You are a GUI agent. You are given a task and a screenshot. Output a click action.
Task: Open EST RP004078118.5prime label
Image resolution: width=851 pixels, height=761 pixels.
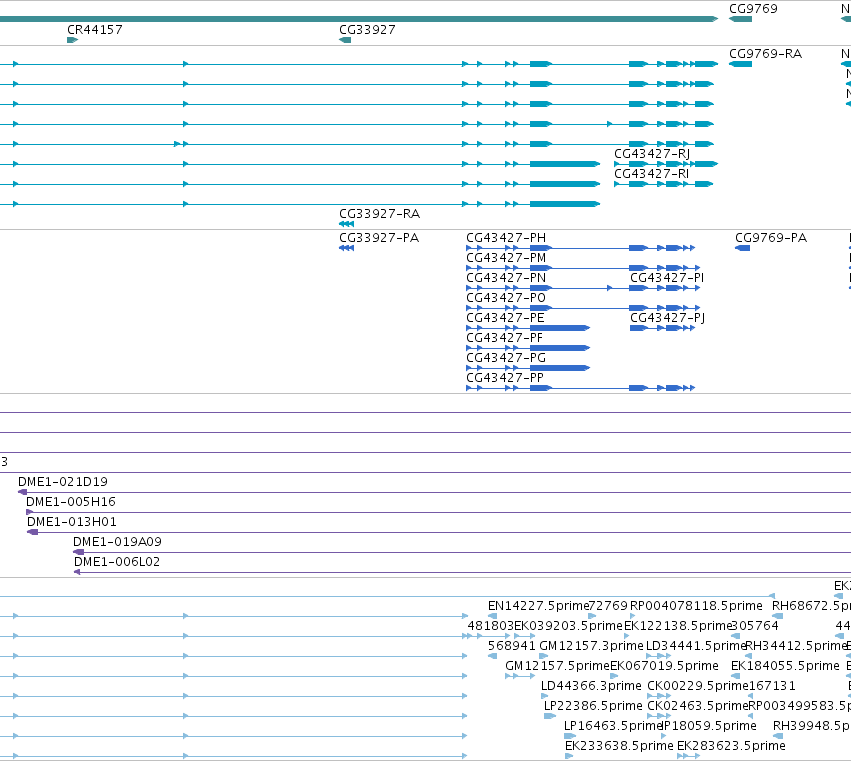tap(696, 606)
